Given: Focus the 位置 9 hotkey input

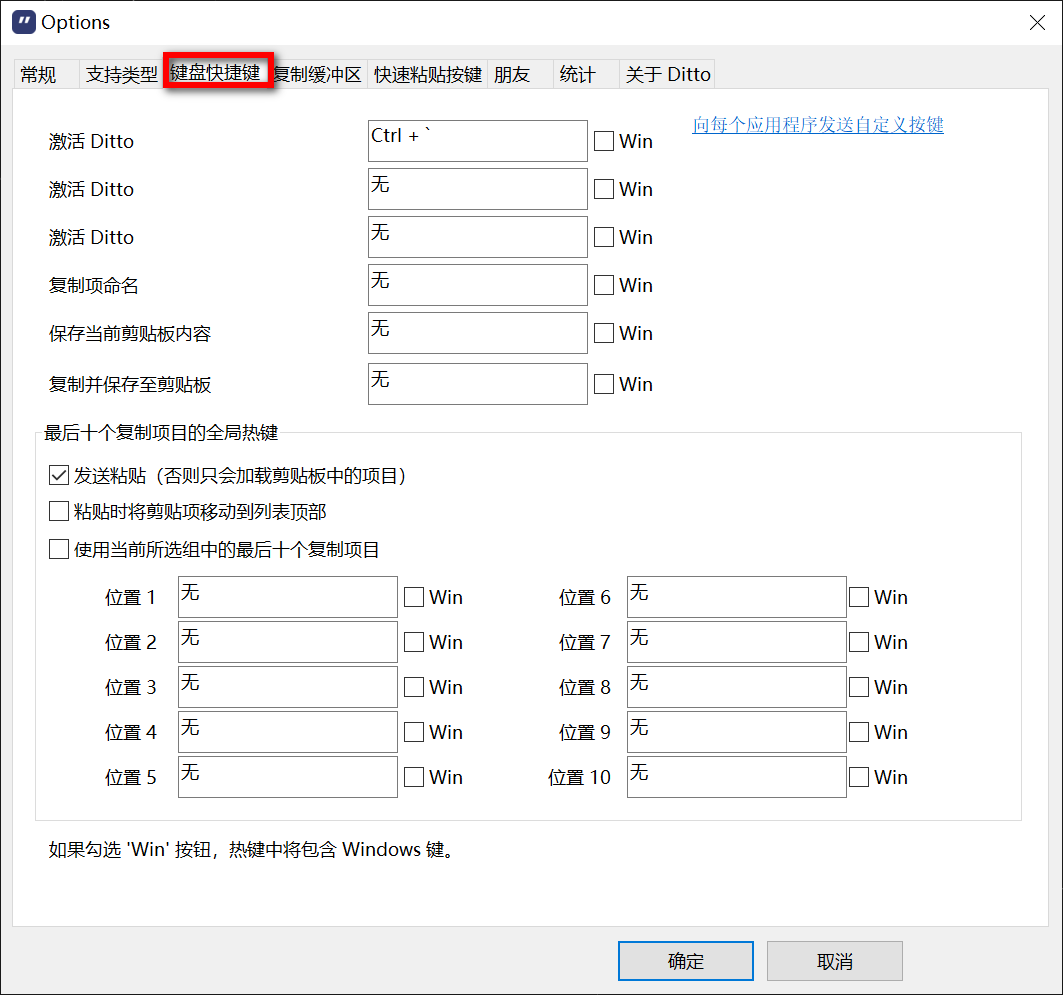Looking at the screenshot, I should (737, 732).
